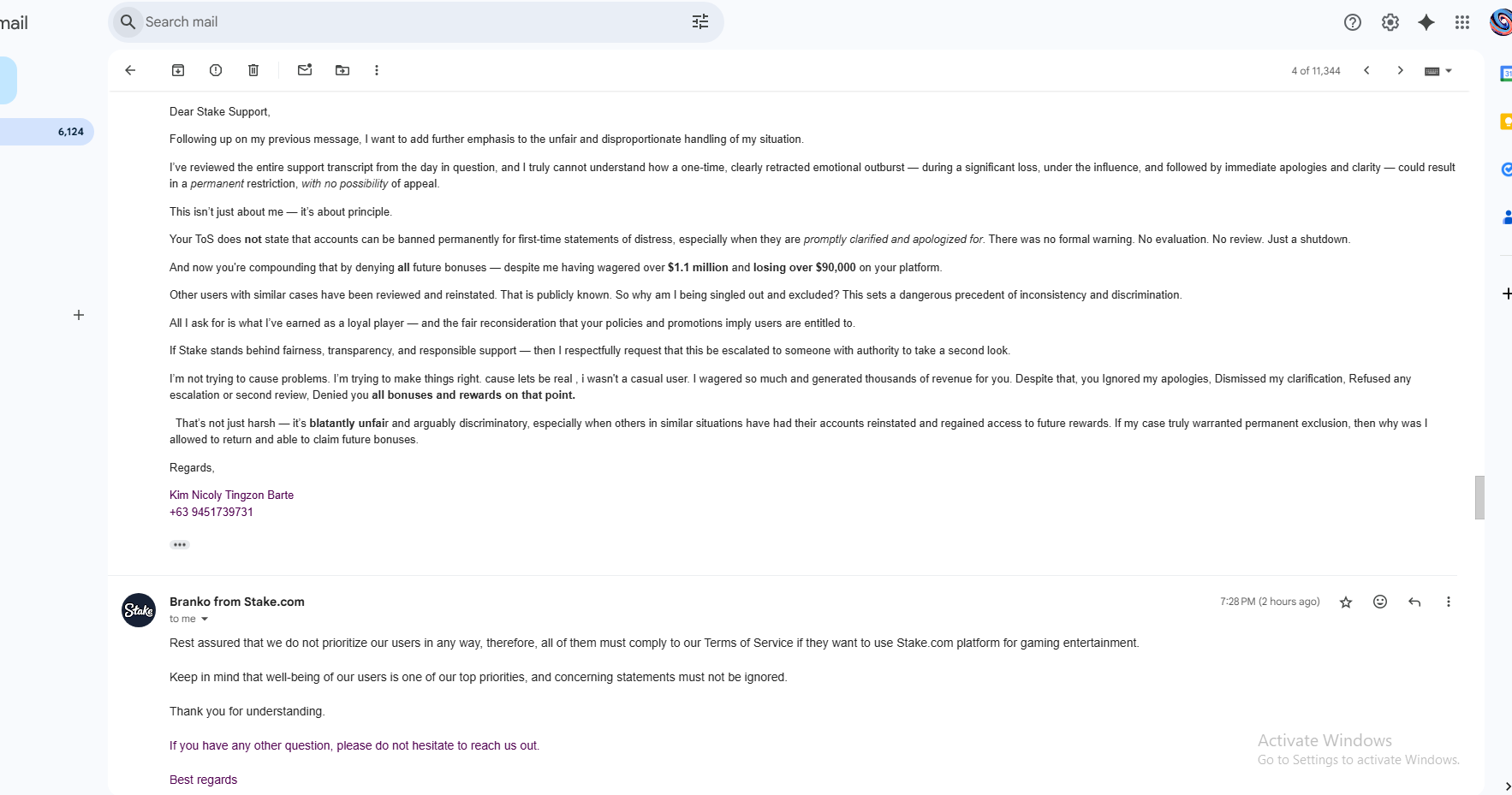
Task: Open Gemini sparkle assistant
Action: point(1426,22)
